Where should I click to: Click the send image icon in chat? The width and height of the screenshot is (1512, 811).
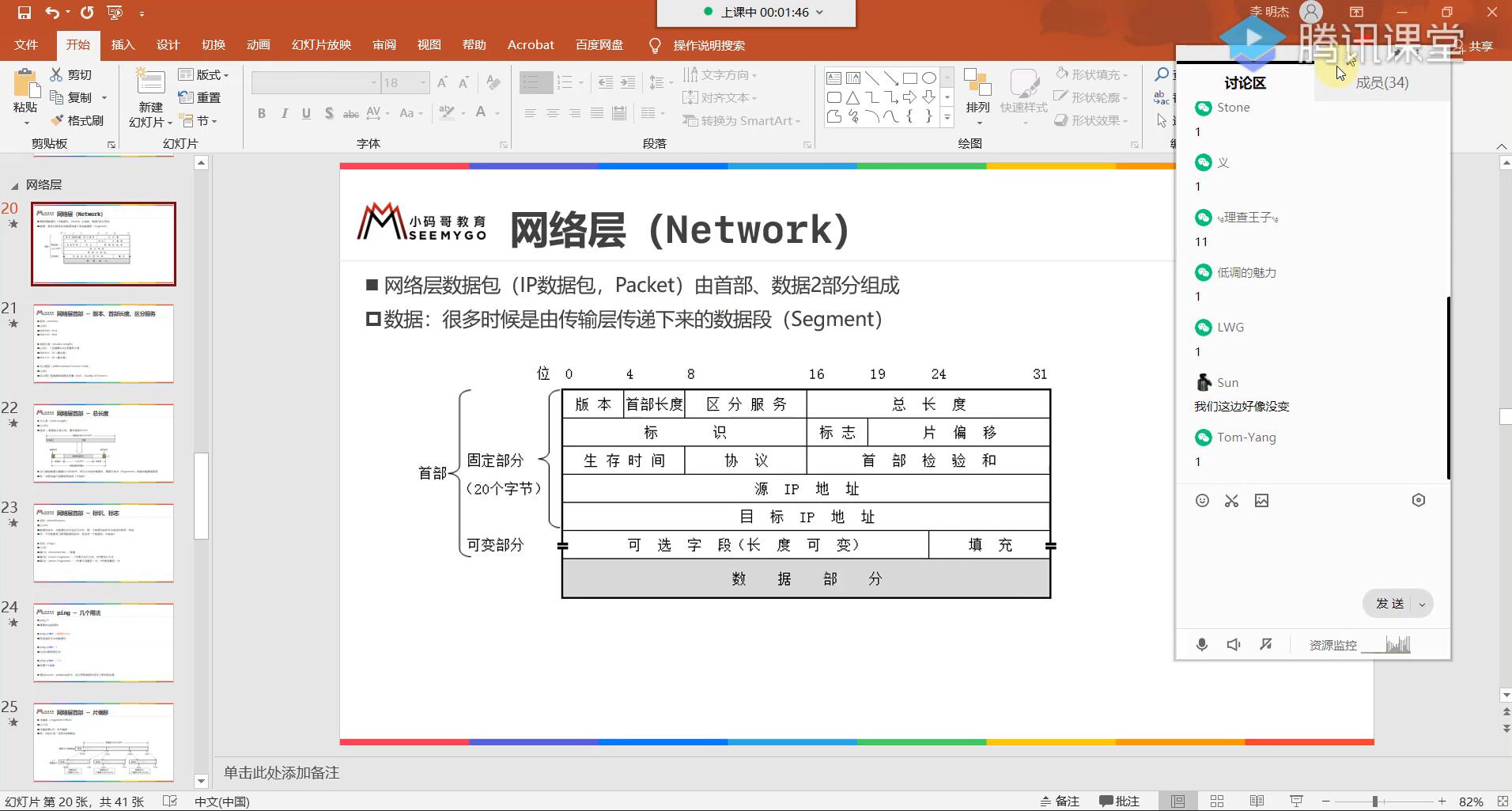(x=1261, y=500)
